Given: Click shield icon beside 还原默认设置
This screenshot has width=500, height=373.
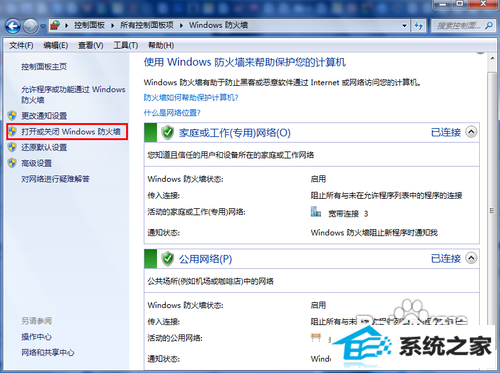Looking at the screenshot, I should (12, 147).
